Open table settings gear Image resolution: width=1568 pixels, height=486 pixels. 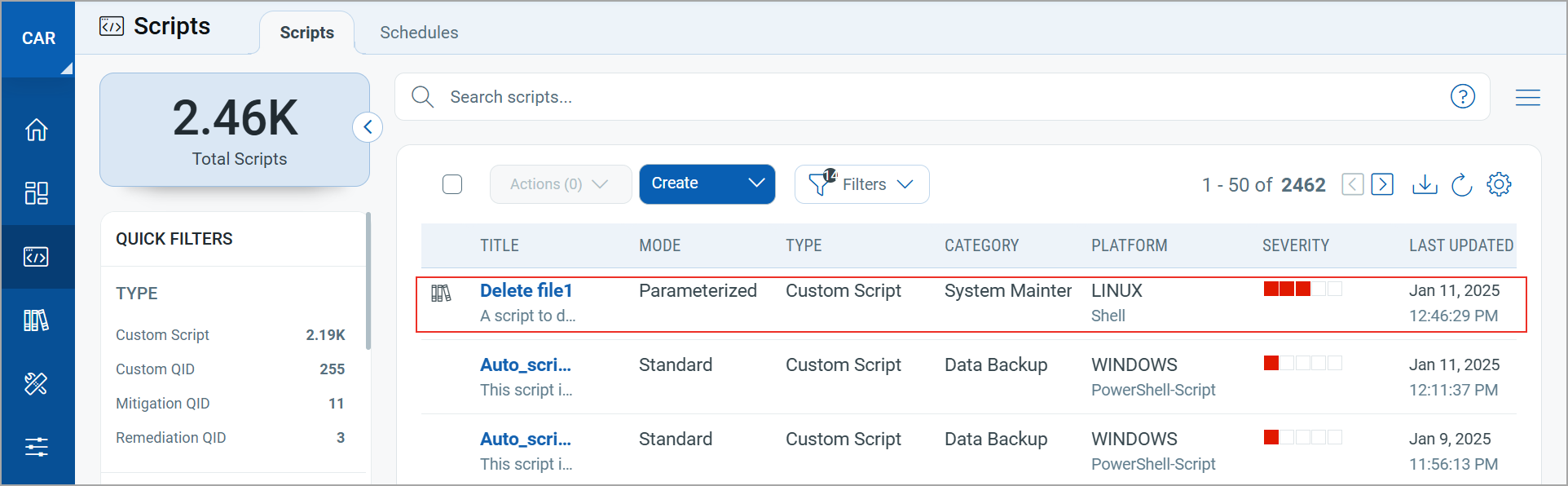coord(1499,184)
